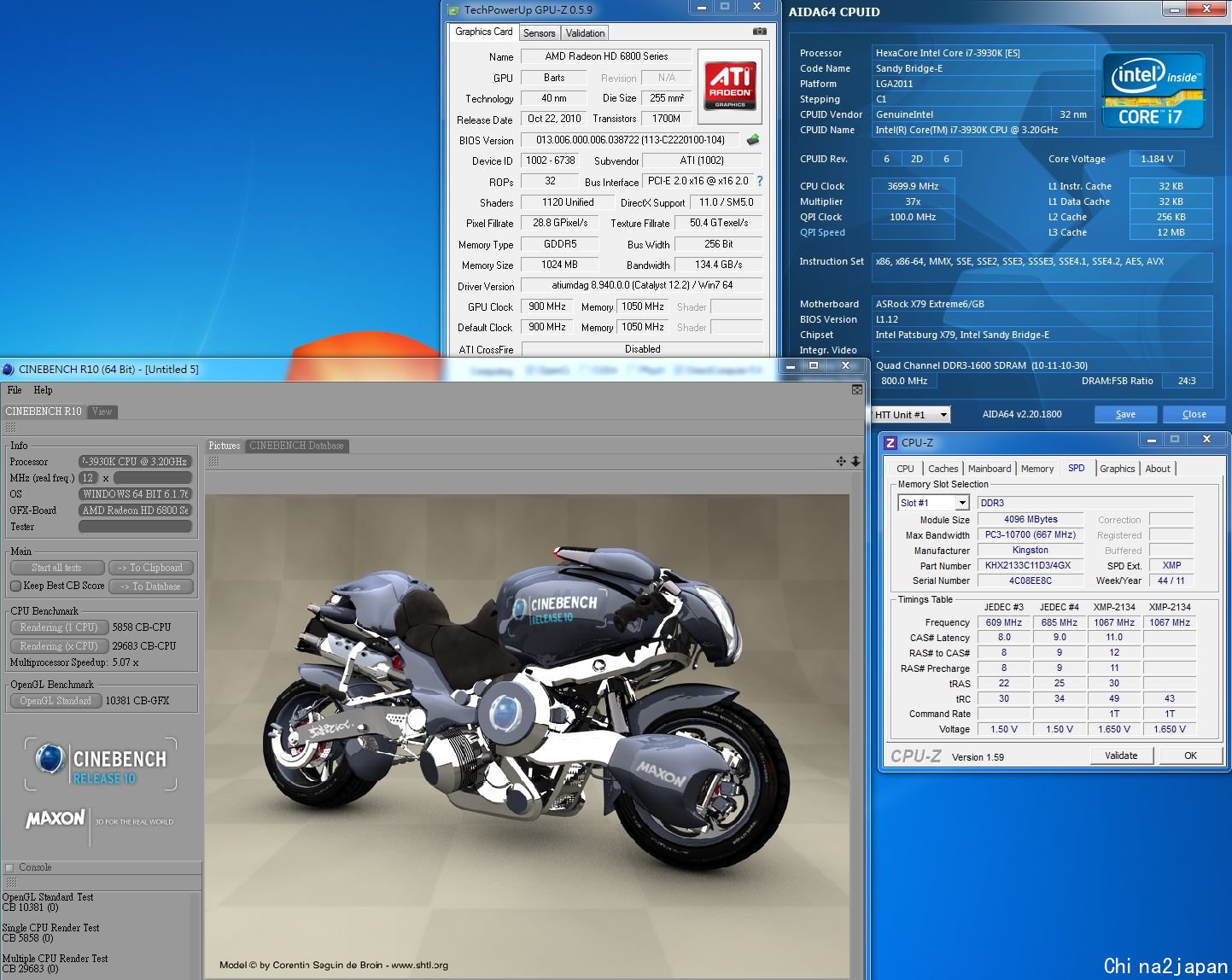The image size is (1232, 980).
Task: Click the Bus Interface question mark in GPU-Z
Action: pos(759,181)
